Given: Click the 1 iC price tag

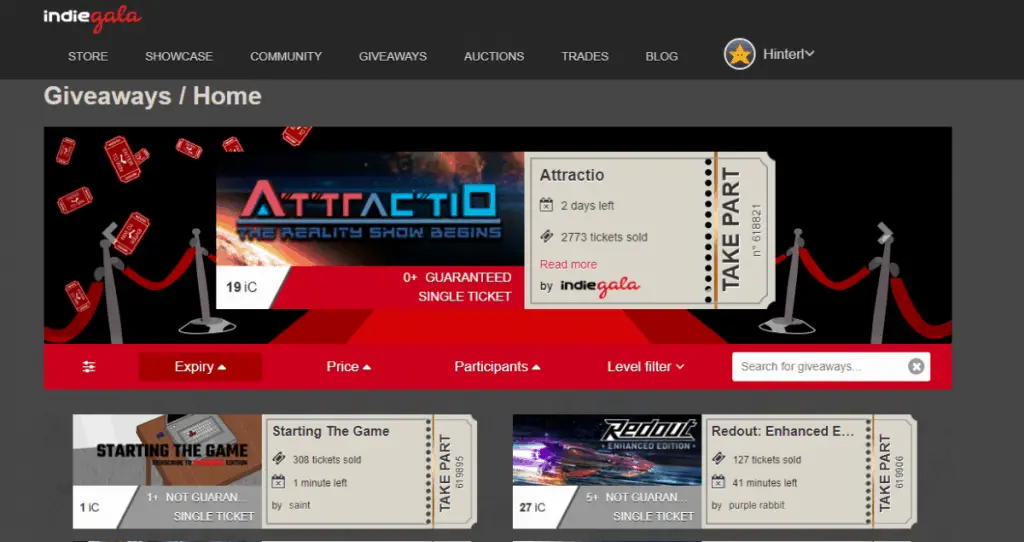Looking at the screenshot, I should 89,507.
